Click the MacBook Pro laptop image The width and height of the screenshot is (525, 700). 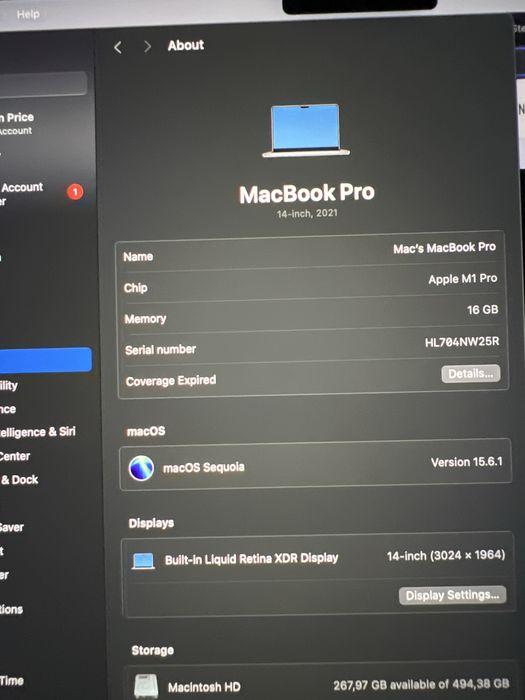306,131
